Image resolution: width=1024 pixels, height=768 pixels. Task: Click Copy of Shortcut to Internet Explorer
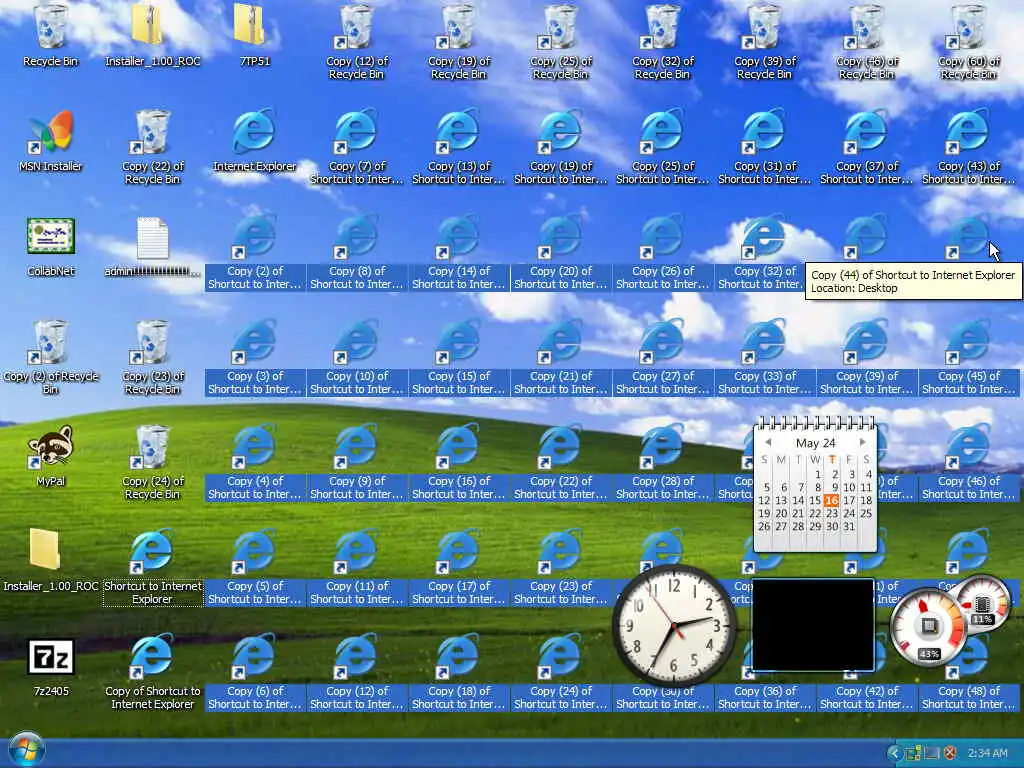click(152, 672)
